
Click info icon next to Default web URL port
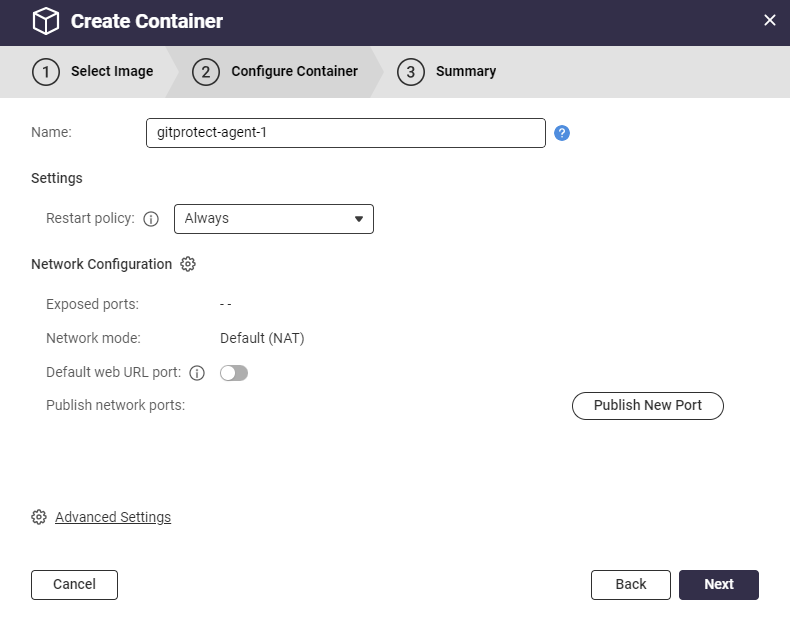click(197, 373)
